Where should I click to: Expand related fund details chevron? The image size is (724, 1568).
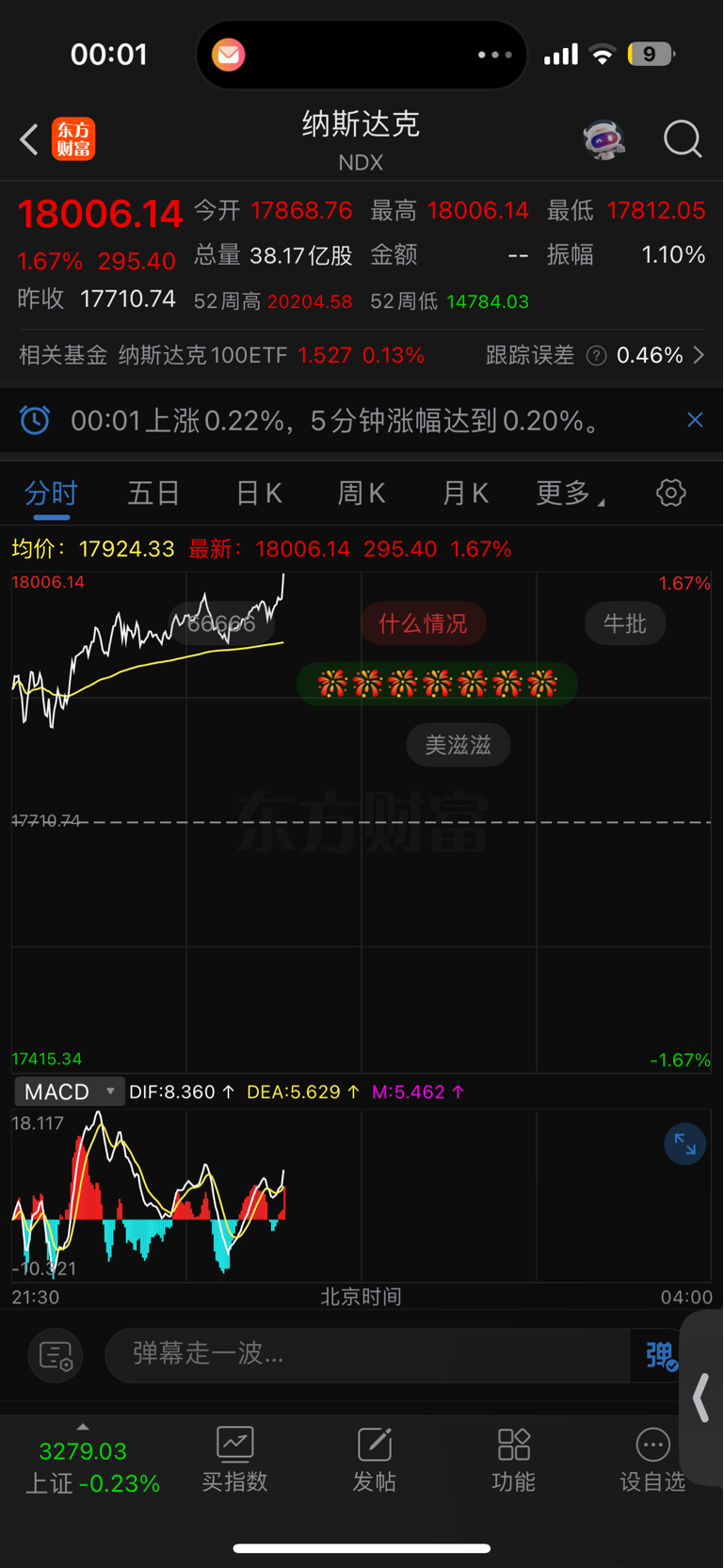699,355
